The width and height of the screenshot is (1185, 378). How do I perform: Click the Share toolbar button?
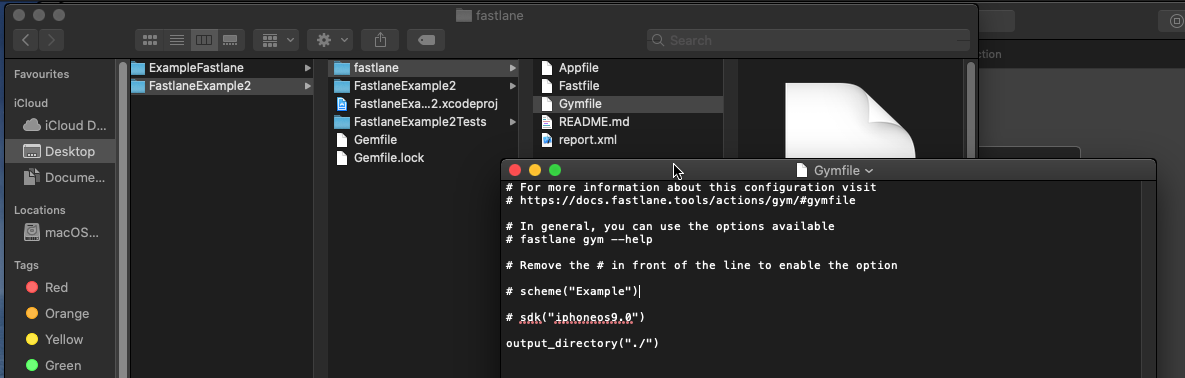[380, 40]
